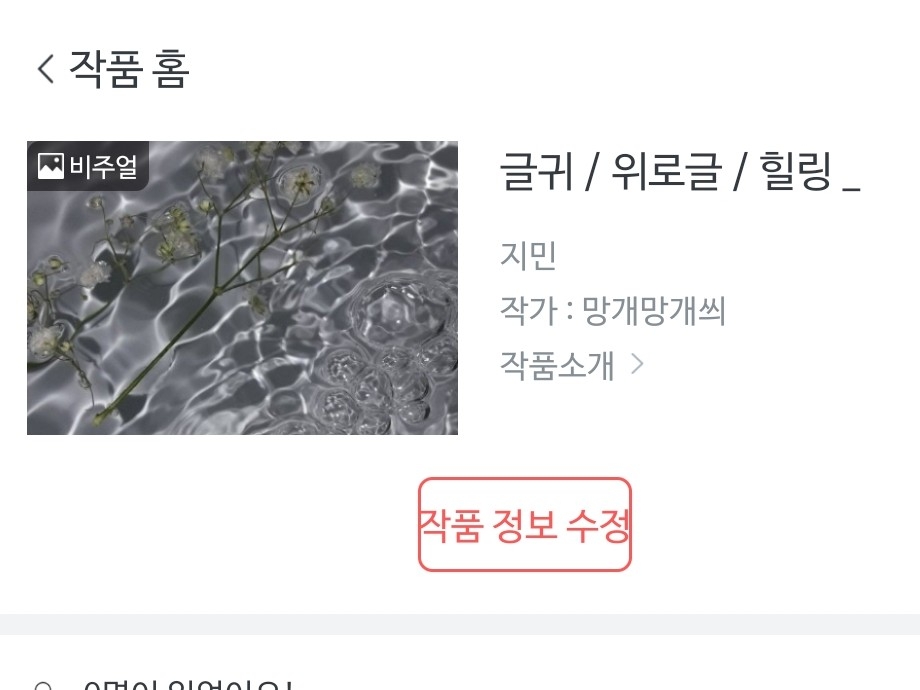This screenshot has height=690, width=920.
Task: Click the 작품 정보 수정 button
Action: click(525, 525)
